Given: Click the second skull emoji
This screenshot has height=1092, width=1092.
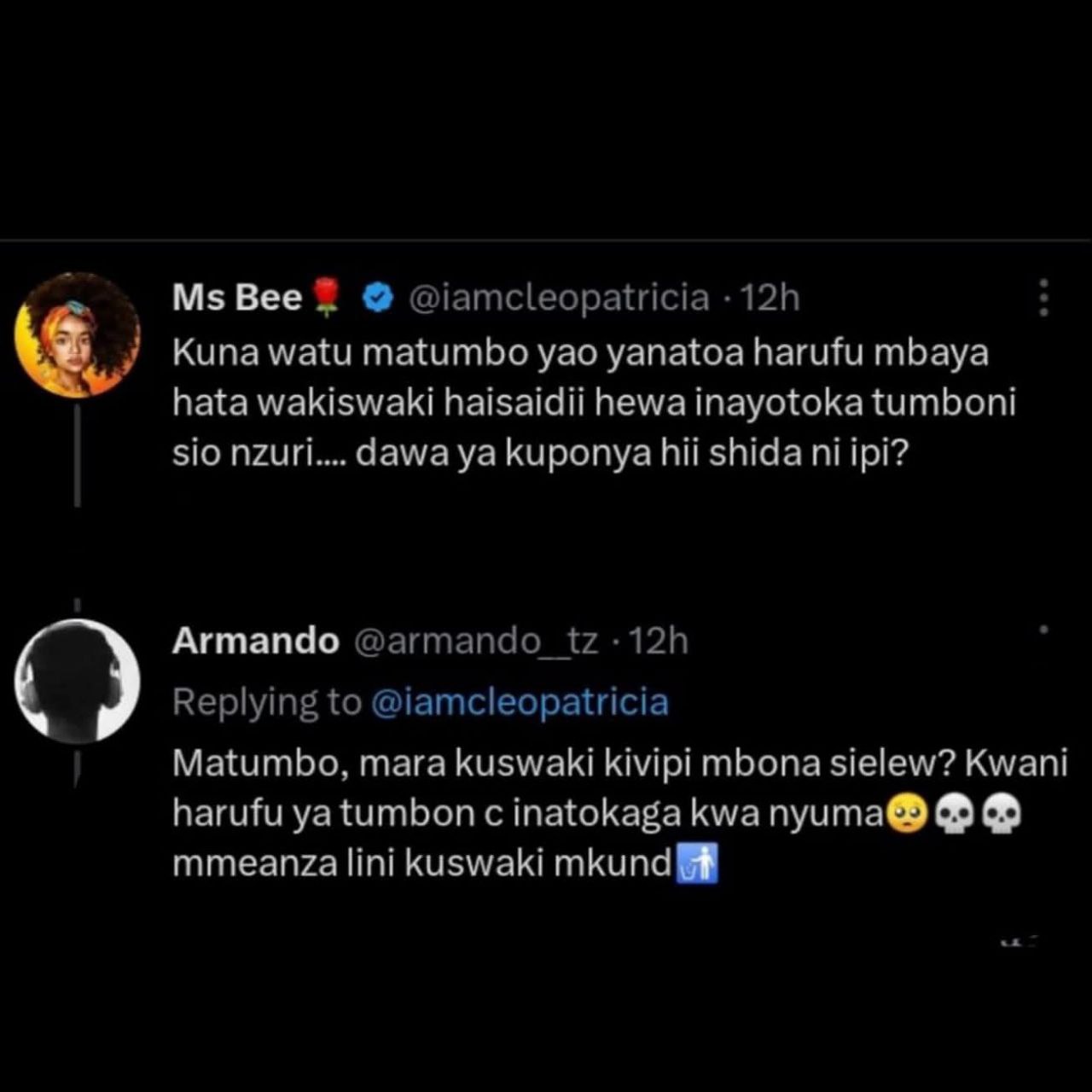Looking at the screenshot, I should pos(1002,814).
